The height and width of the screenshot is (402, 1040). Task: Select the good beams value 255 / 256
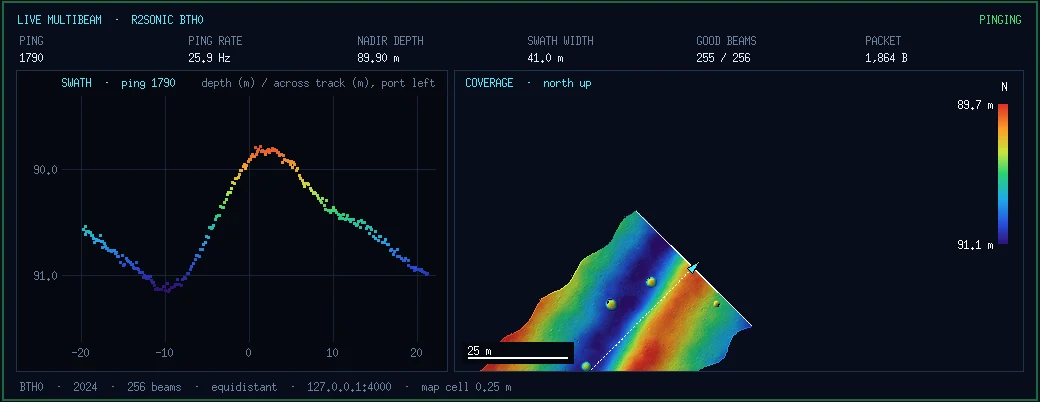coord(723,58)
